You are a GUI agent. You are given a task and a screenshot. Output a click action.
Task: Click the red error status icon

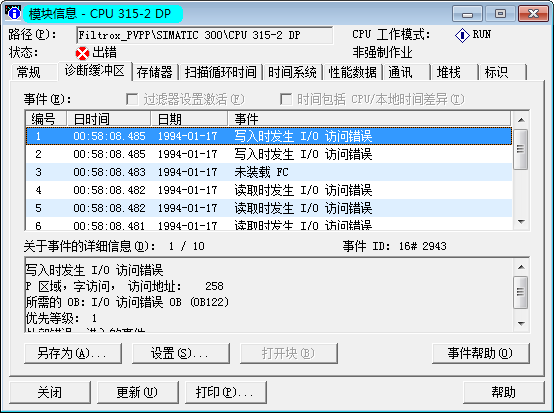click(82, 53)
